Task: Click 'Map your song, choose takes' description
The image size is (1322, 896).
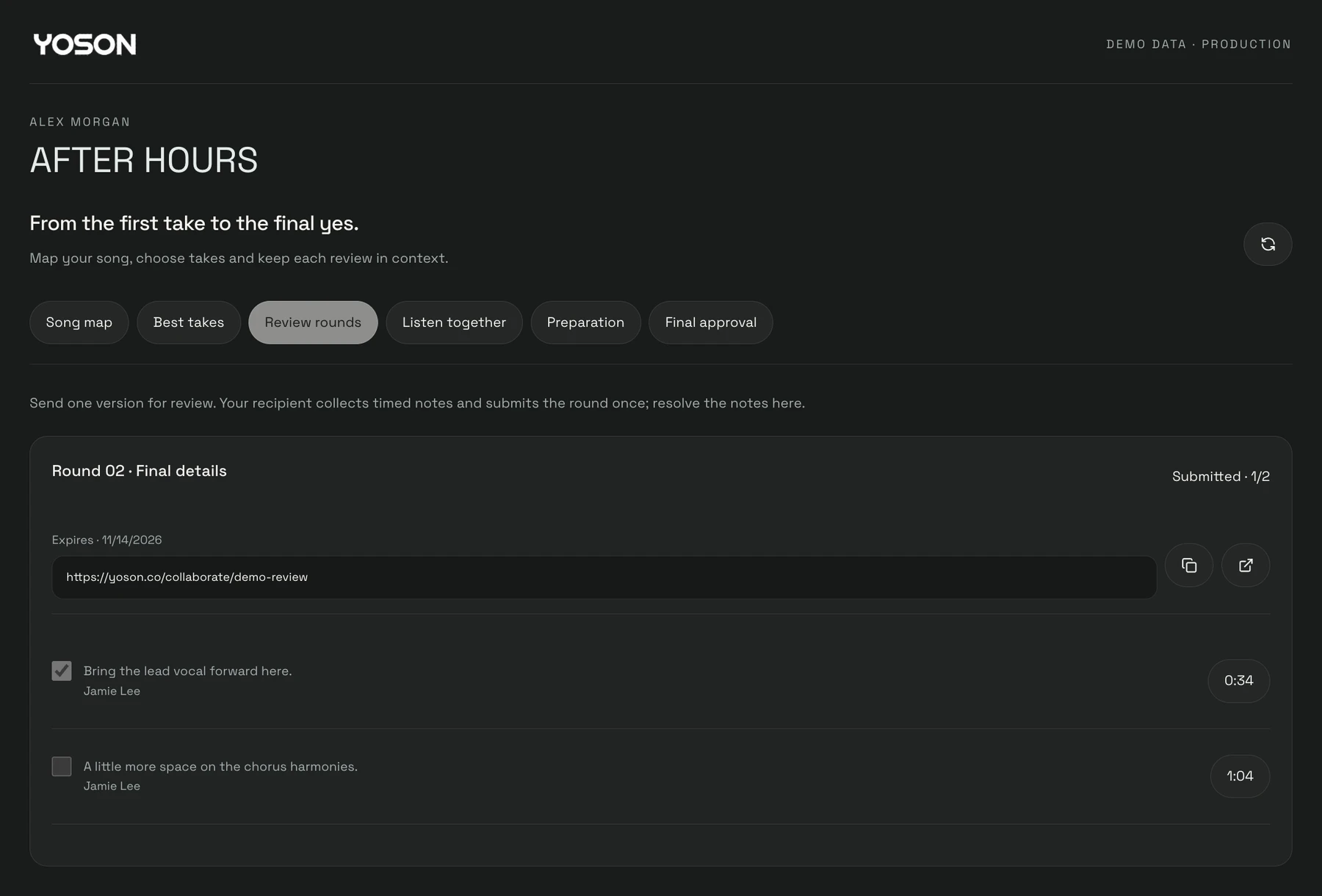Action: [x=239, y=259]
